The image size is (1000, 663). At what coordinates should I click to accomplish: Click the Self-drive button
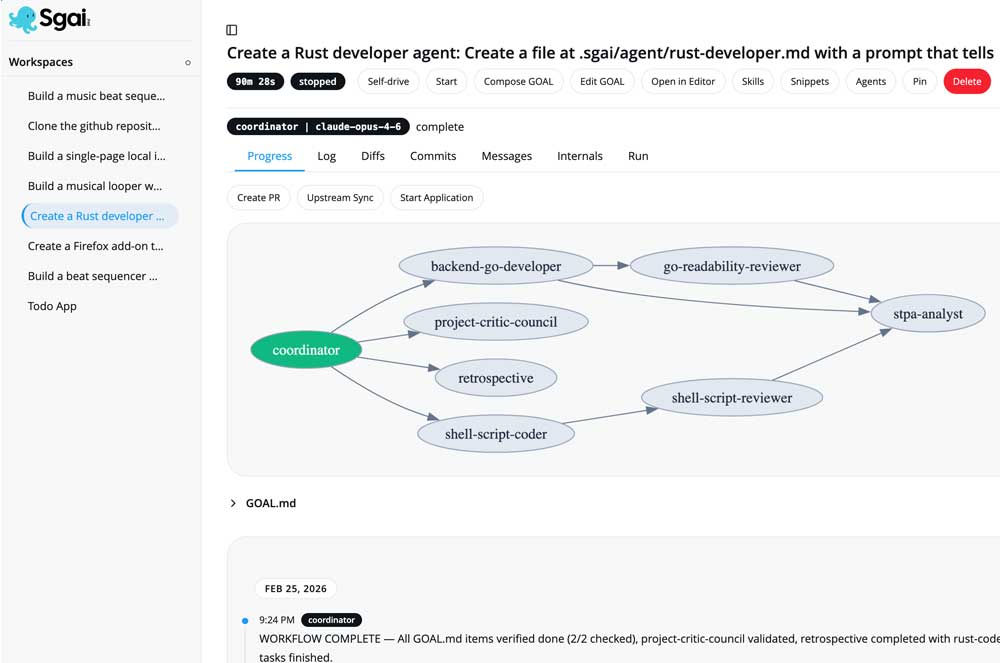coord(388,82)
